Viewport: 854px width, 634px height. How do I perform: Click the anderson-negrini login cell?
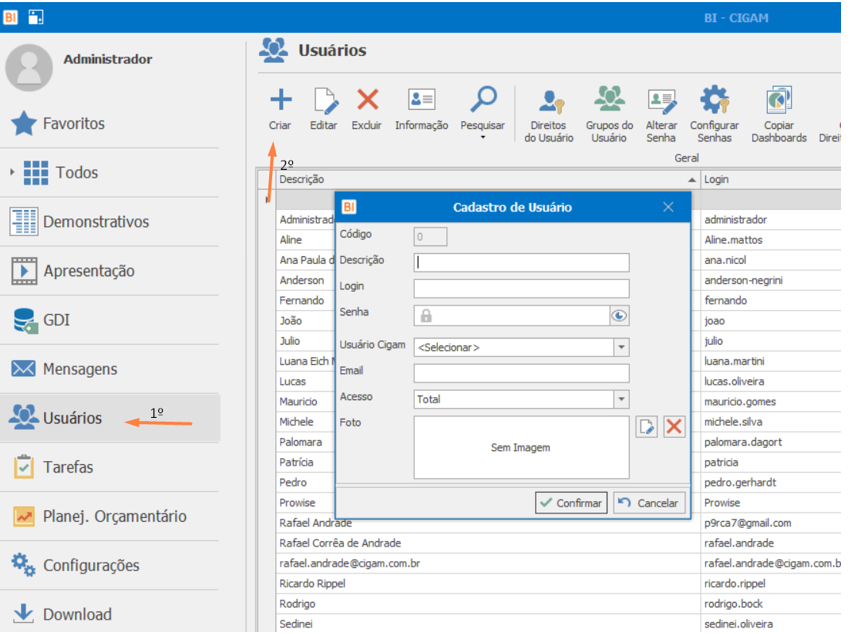coord(771,280)
